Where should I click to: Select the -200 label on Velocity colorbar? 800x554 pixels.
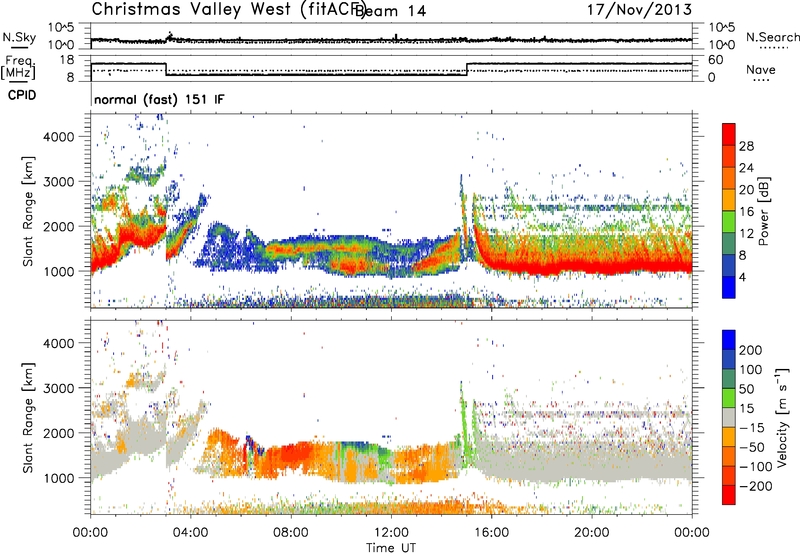click(x=755, y=486)
